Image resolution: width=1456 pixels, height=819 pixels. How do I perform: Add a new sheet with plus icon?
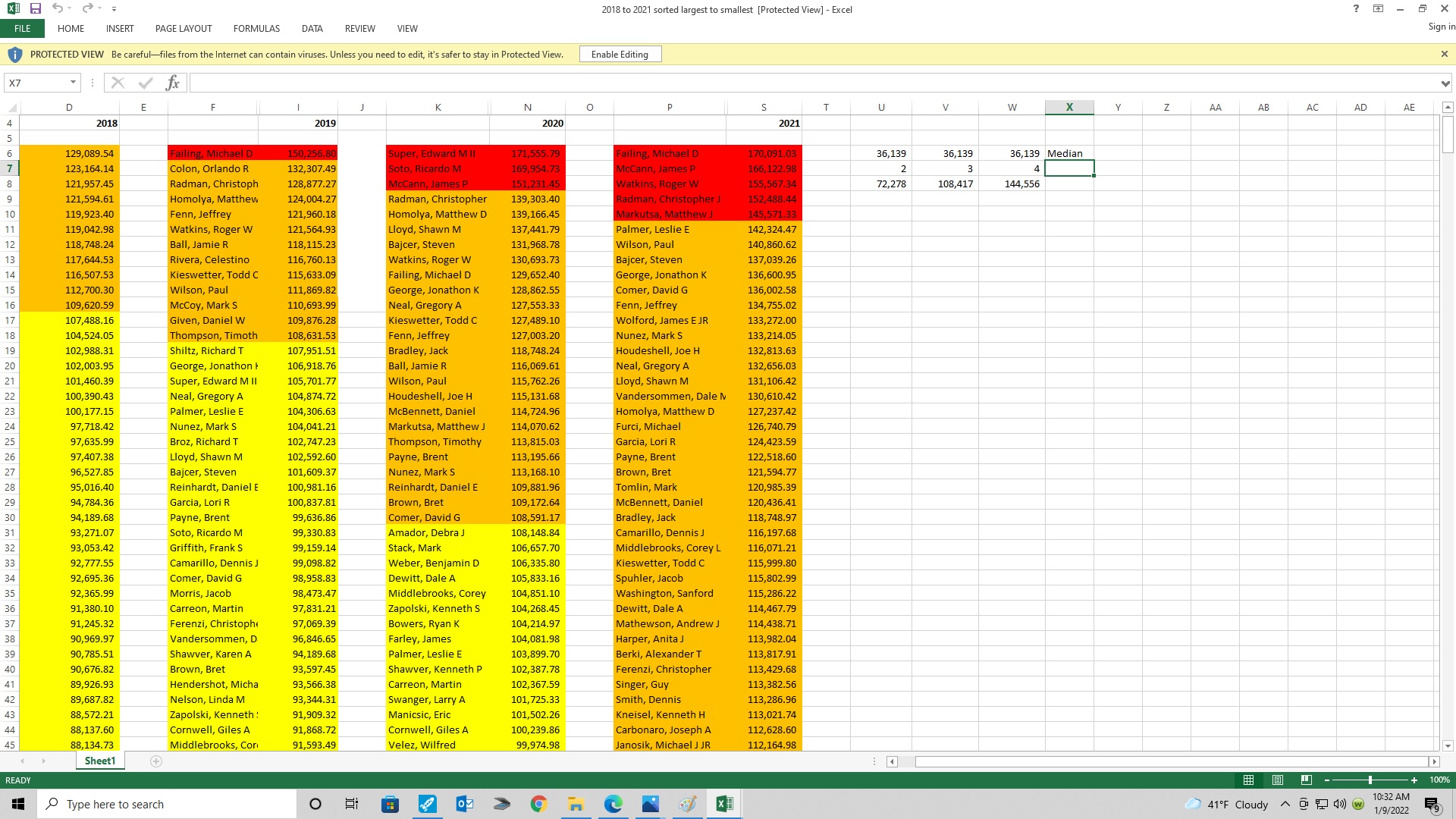(x=156, y=761)
